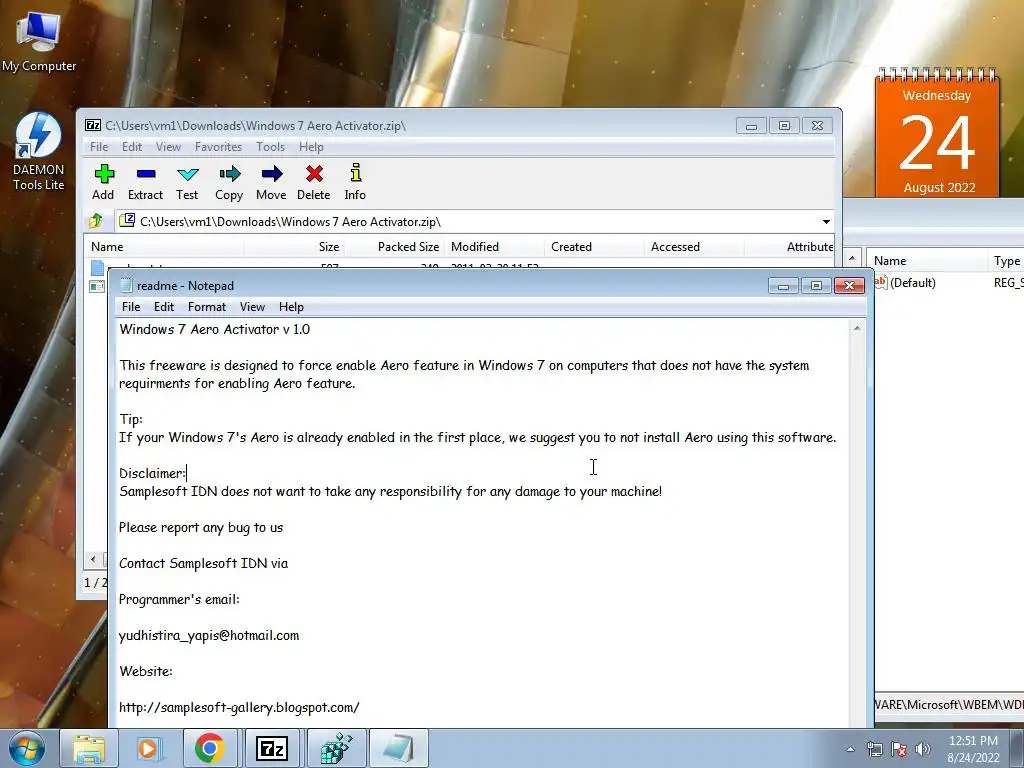Run Test on the archive in 7-Zip
This screenshot has width=1024, height=768.
pyautogui.click(x=187, y=182)
